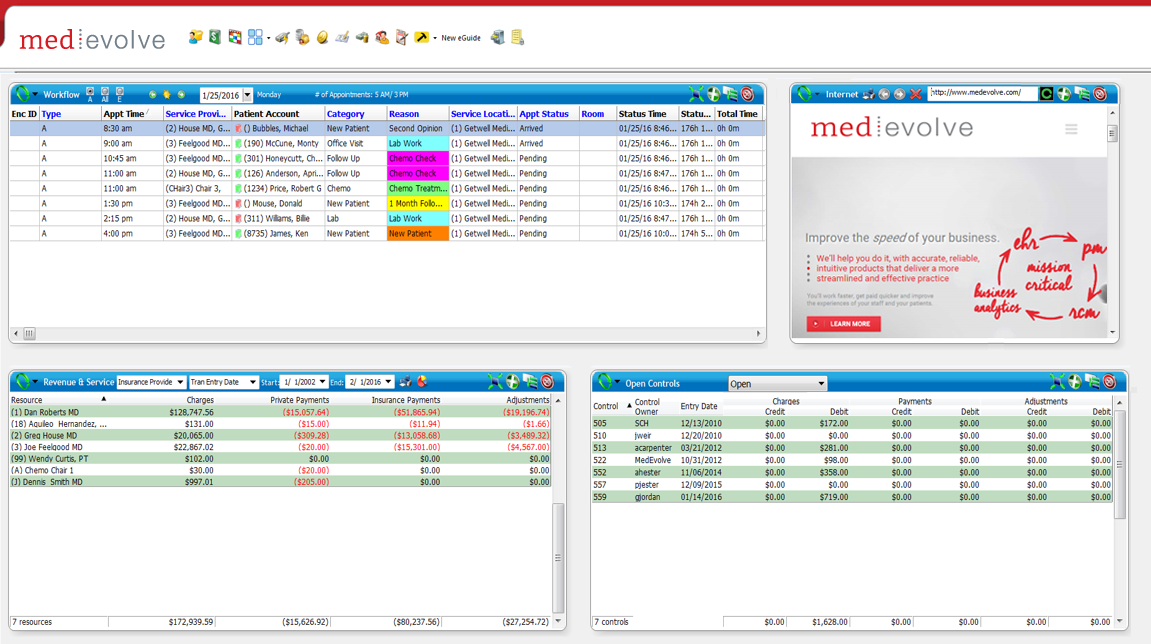Click the blue four-squares dashboard layout icon

pos(255,37)
